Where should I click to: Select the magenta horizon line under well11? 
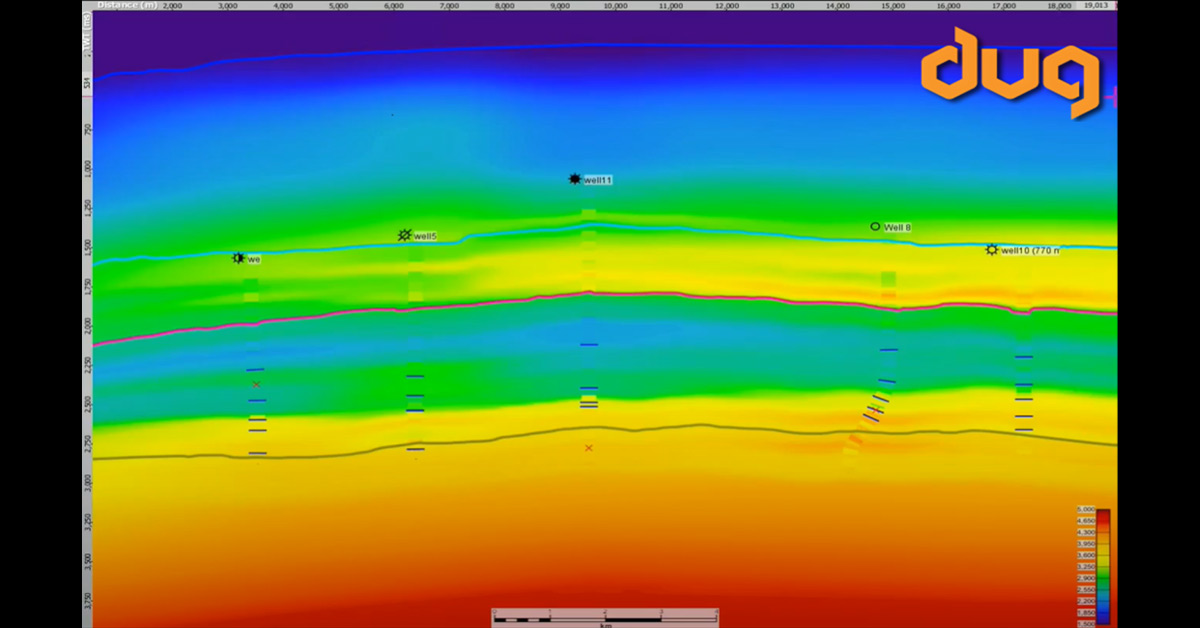[588, 293]
